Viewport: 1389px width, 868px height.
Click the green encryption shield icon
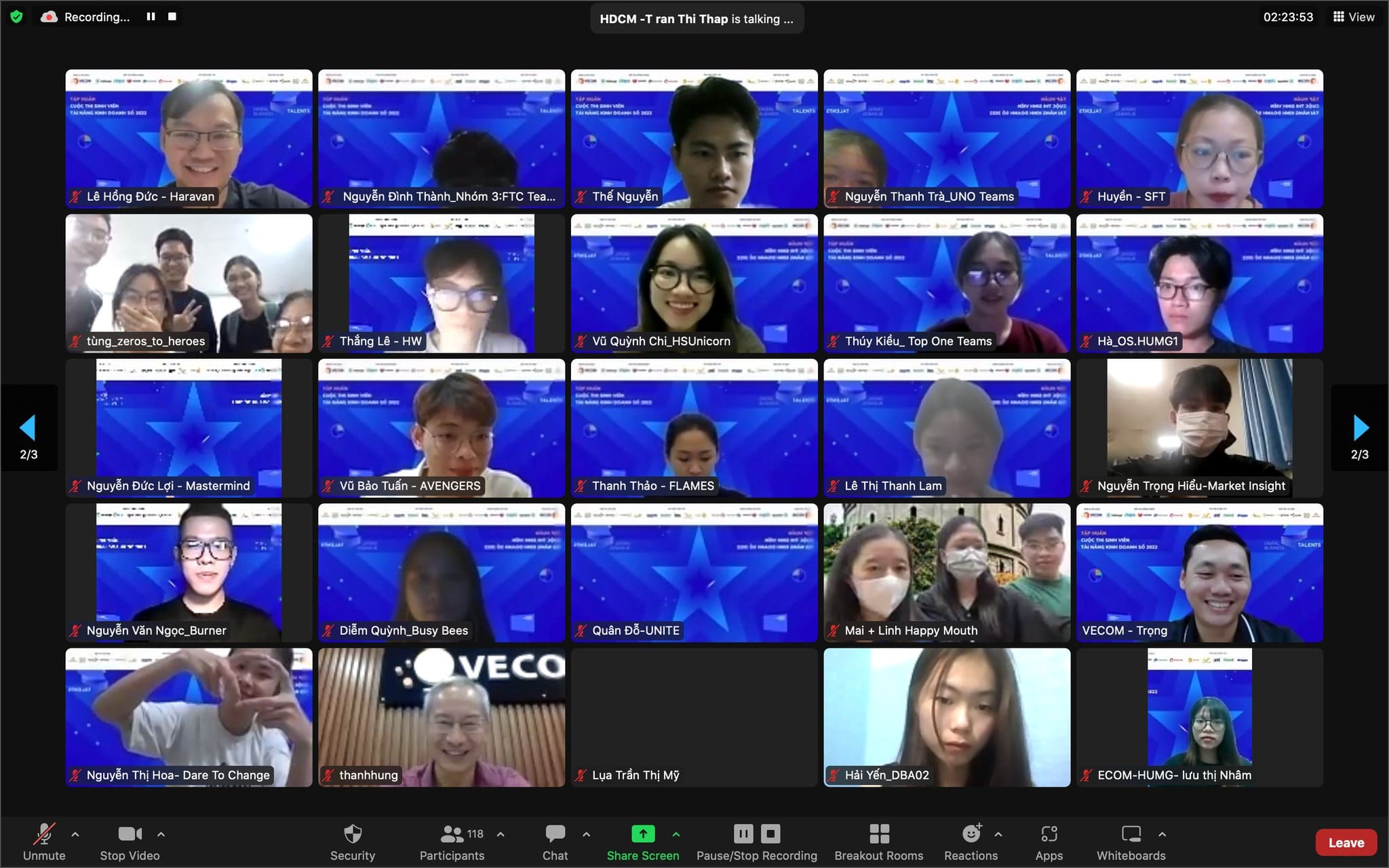tap(17, 17)
